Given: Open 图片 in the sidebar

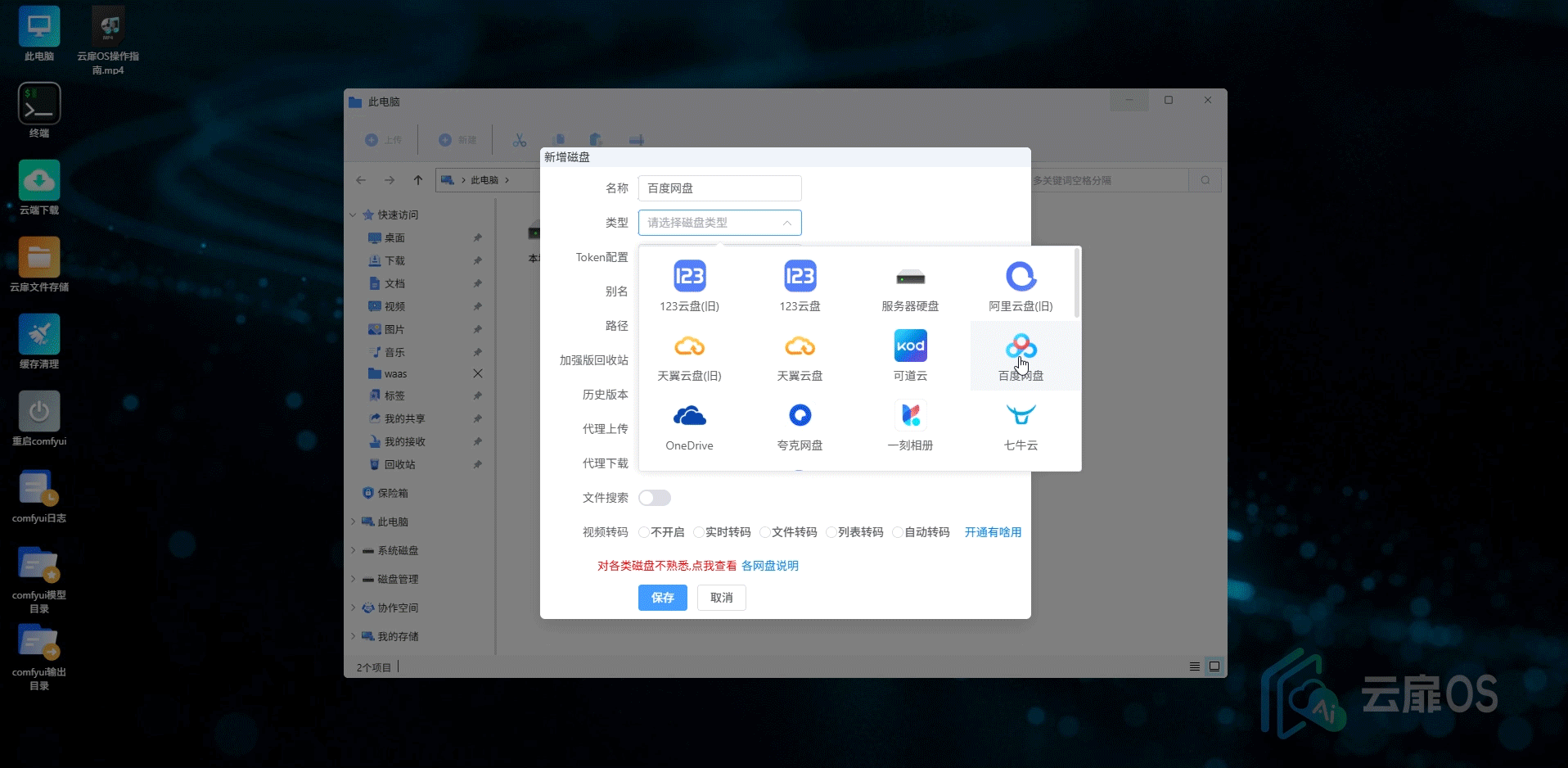Looking at the screenshot, I should pos(395,330).
